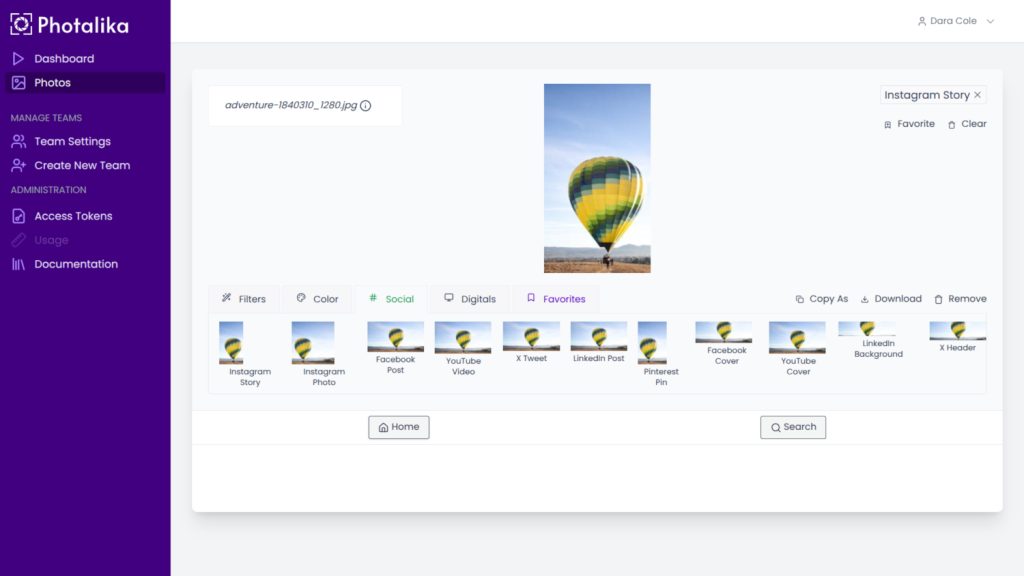Screen dimensions: 1024x576
Task: Open Team Settings
Action: 72,141
